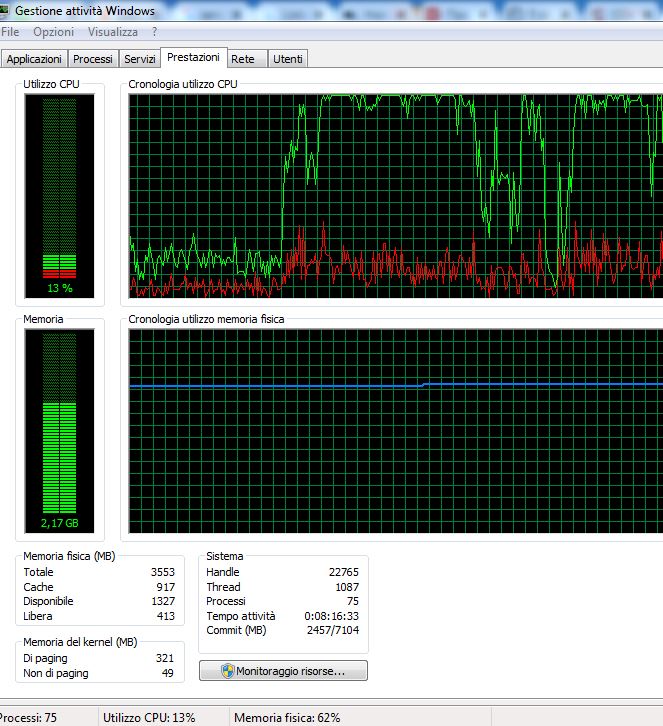Switch to the Utenti tab
Image resolution: width=663 pixels, height=726 pixels.
pyautogui.click(x=288, y=59)
